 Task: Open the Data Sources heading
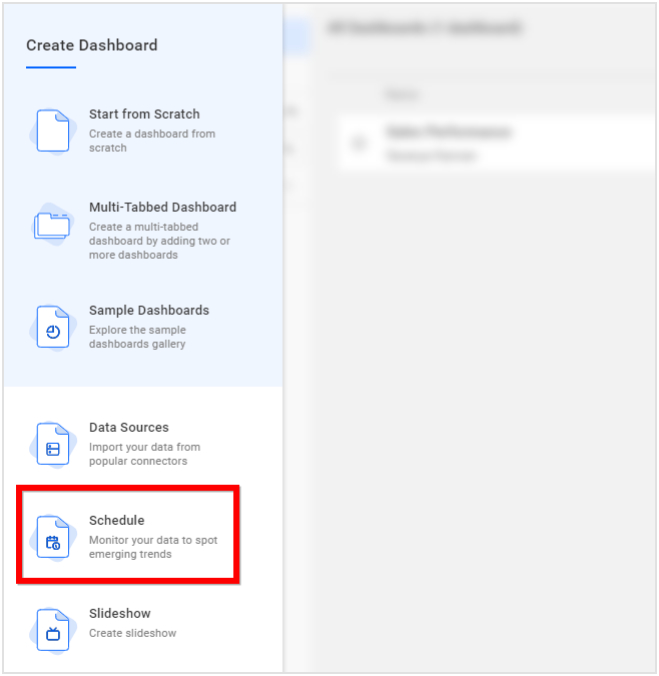[x=129, y=428]
